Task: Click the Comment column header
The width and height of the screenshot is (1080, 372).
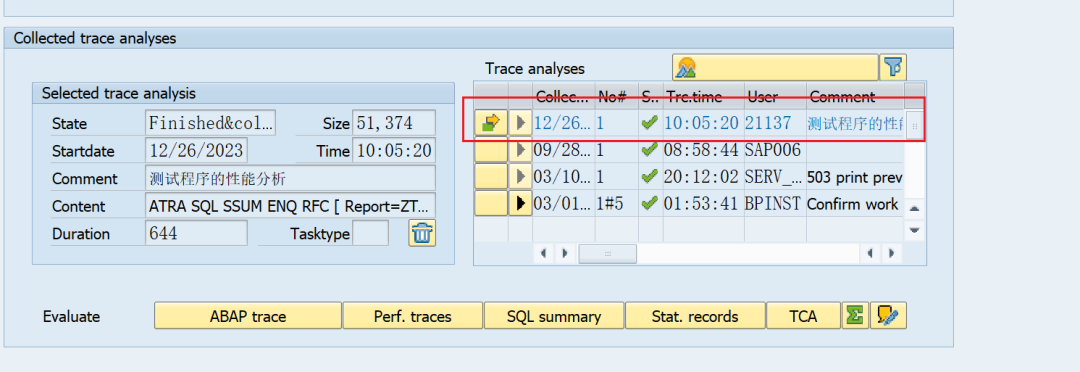Action: coord(854,96)
